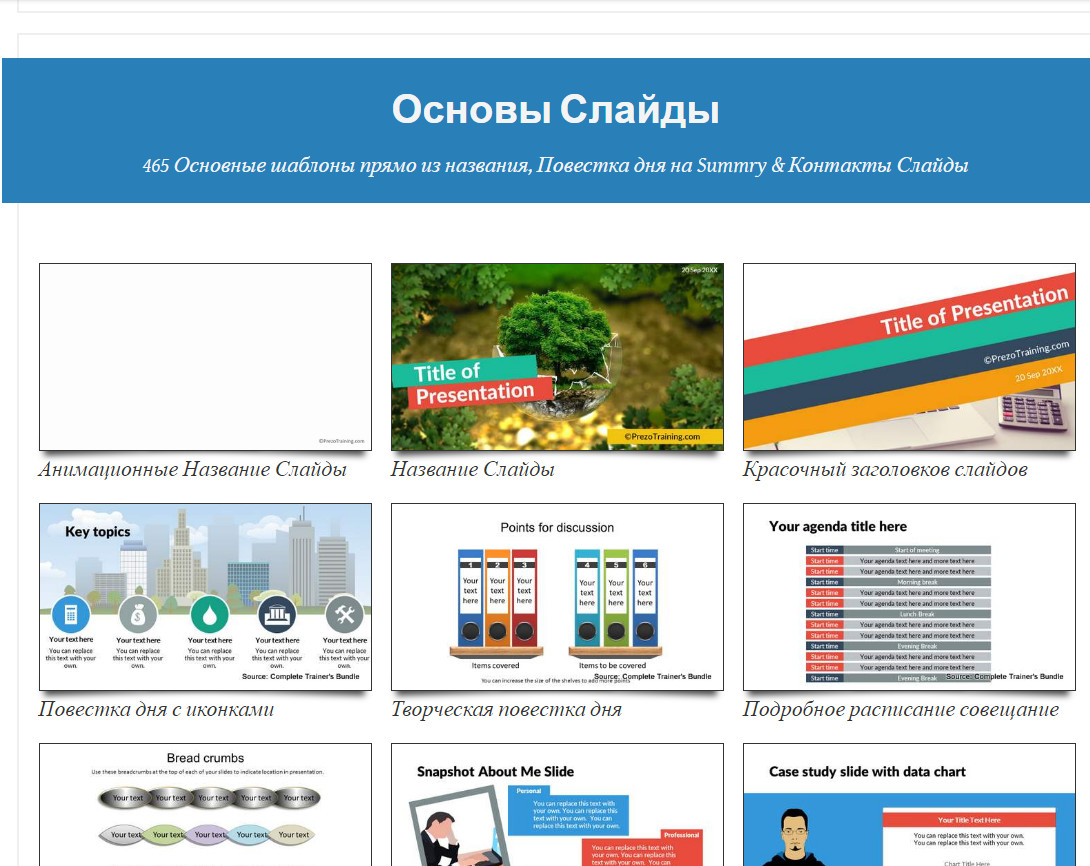Open the colorful striped title slide thumbnail

click(909, 357)
